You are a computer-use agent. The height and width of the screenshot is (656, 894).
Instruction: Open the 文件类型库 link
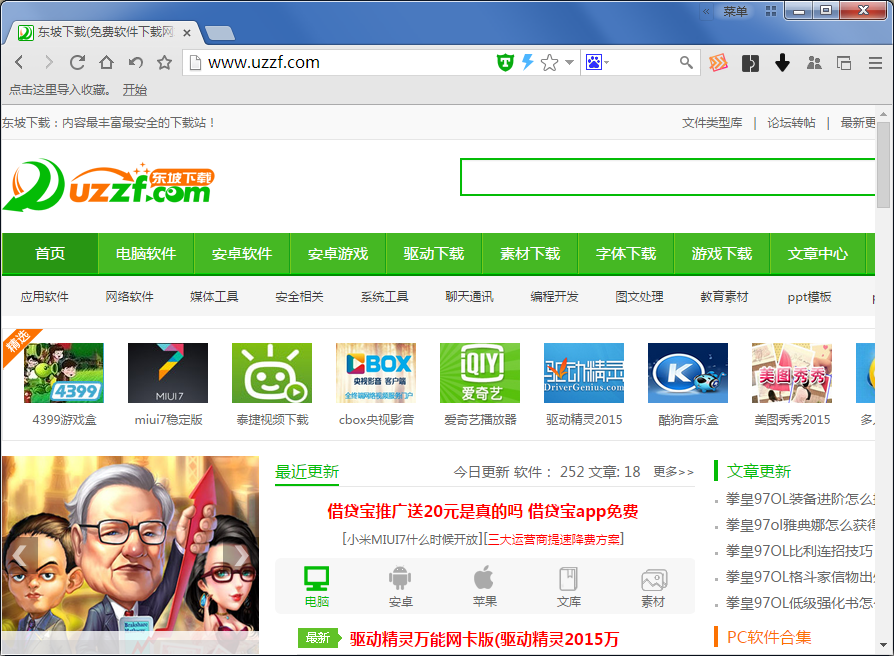point(712,123)
